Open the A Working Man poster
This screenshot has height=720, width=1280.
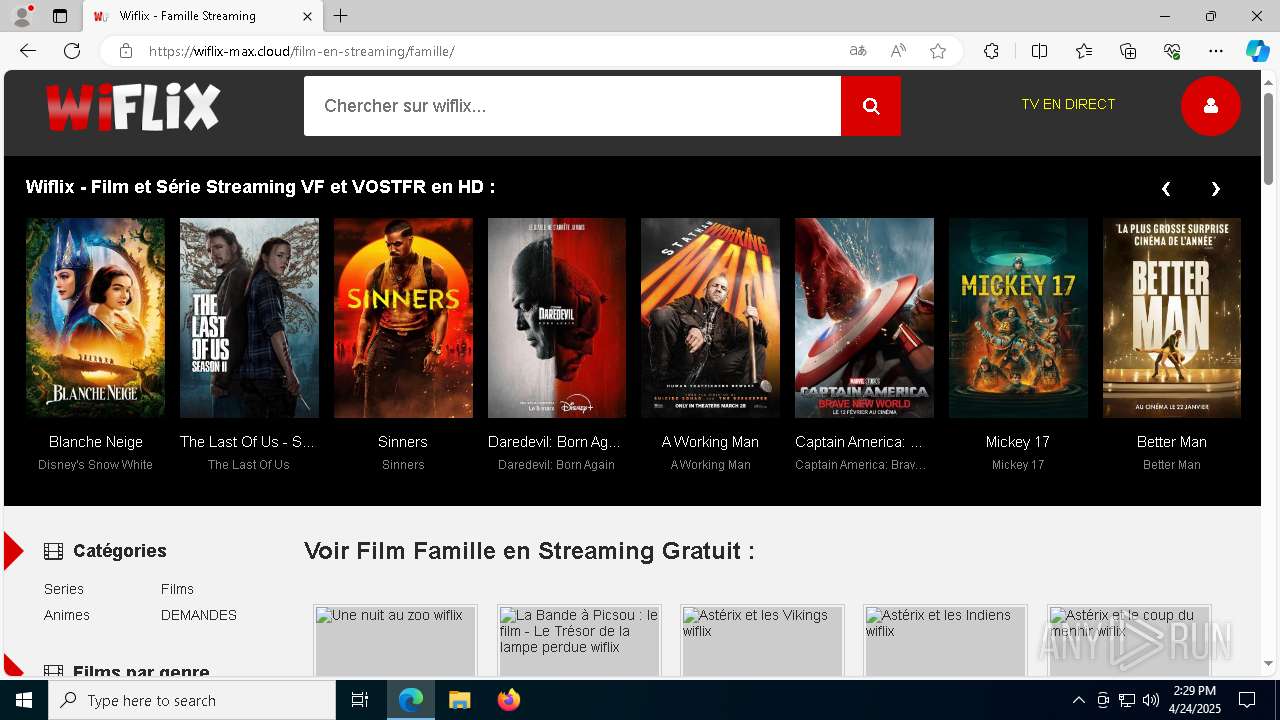710,318
